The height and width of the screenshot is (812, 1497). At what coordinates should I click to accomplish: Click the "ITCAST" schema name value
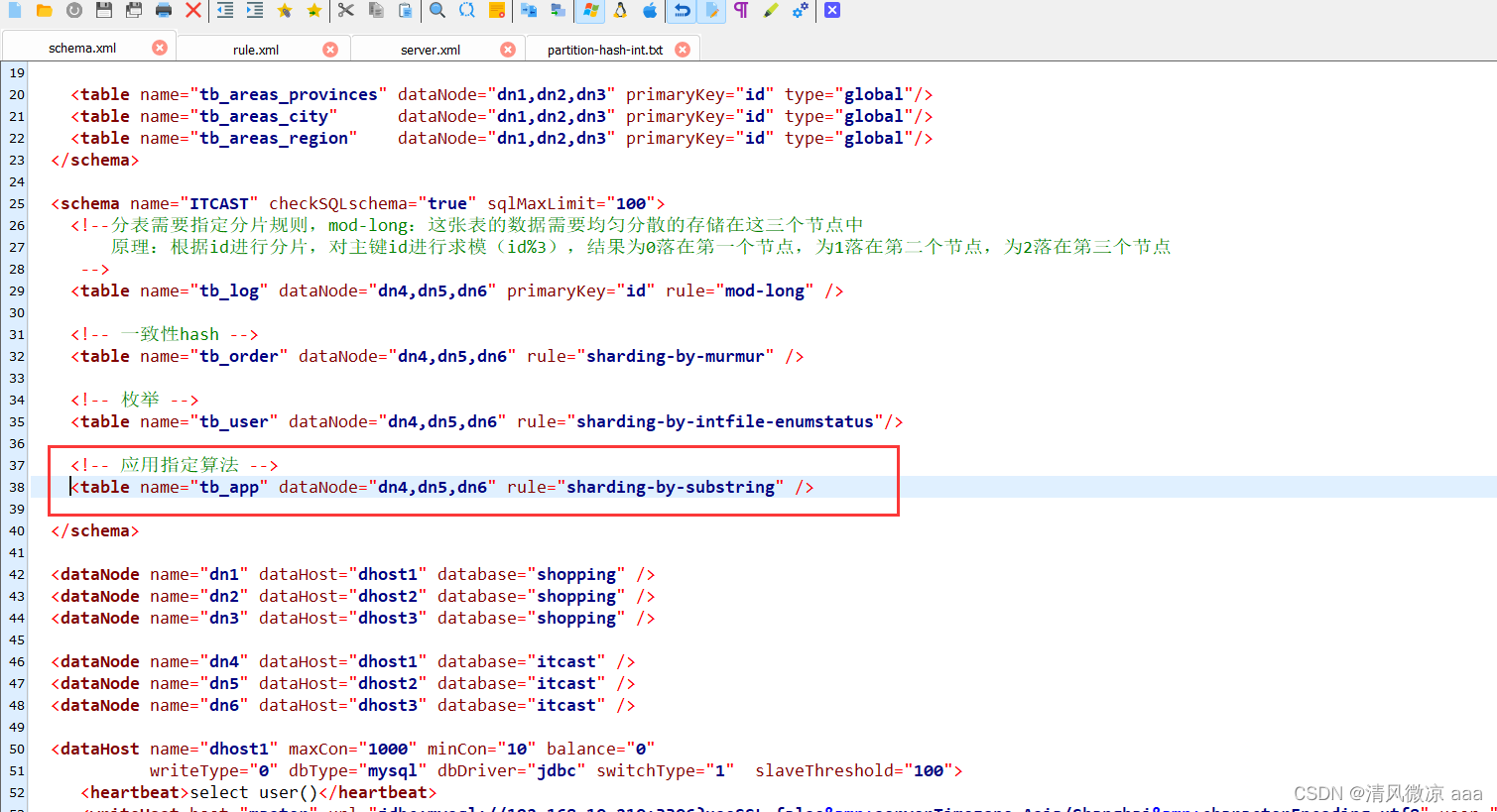219,203
